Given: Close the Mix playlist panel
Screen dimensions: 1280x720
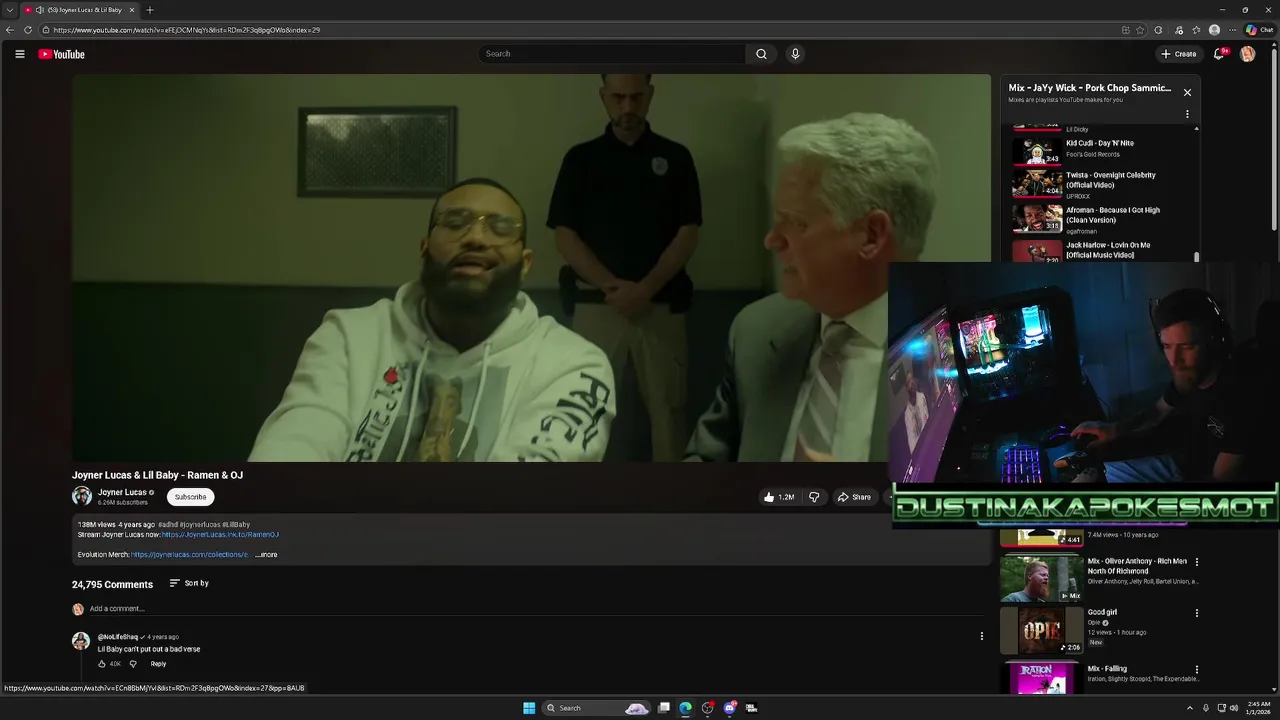Looking at the screenshot, I should pyautogui.click(x=1187, y=93).
